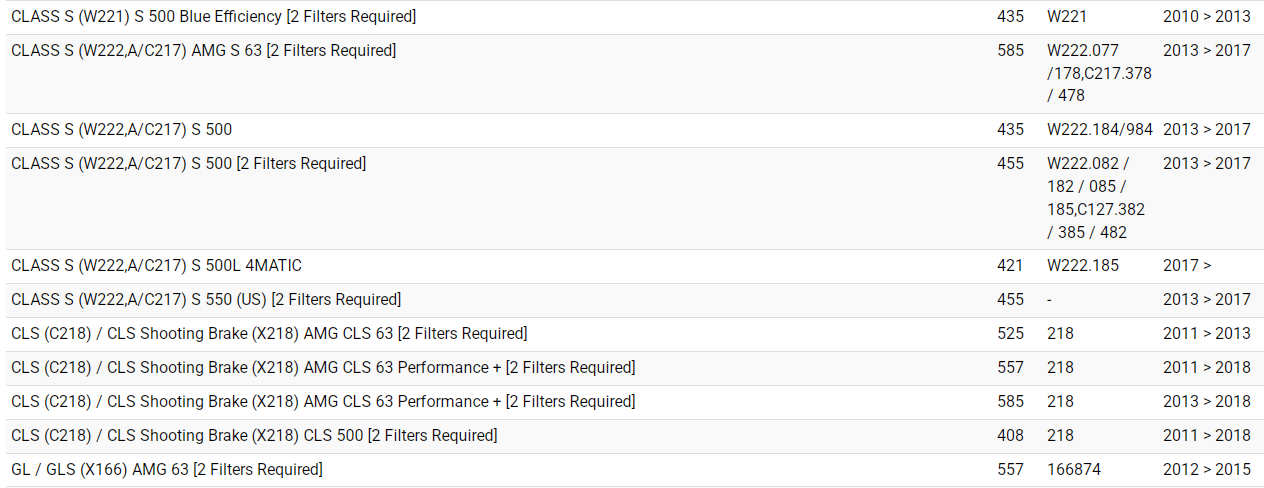
Task: Click the W222.184/984 chassis code
Action: click(1099, 130)
